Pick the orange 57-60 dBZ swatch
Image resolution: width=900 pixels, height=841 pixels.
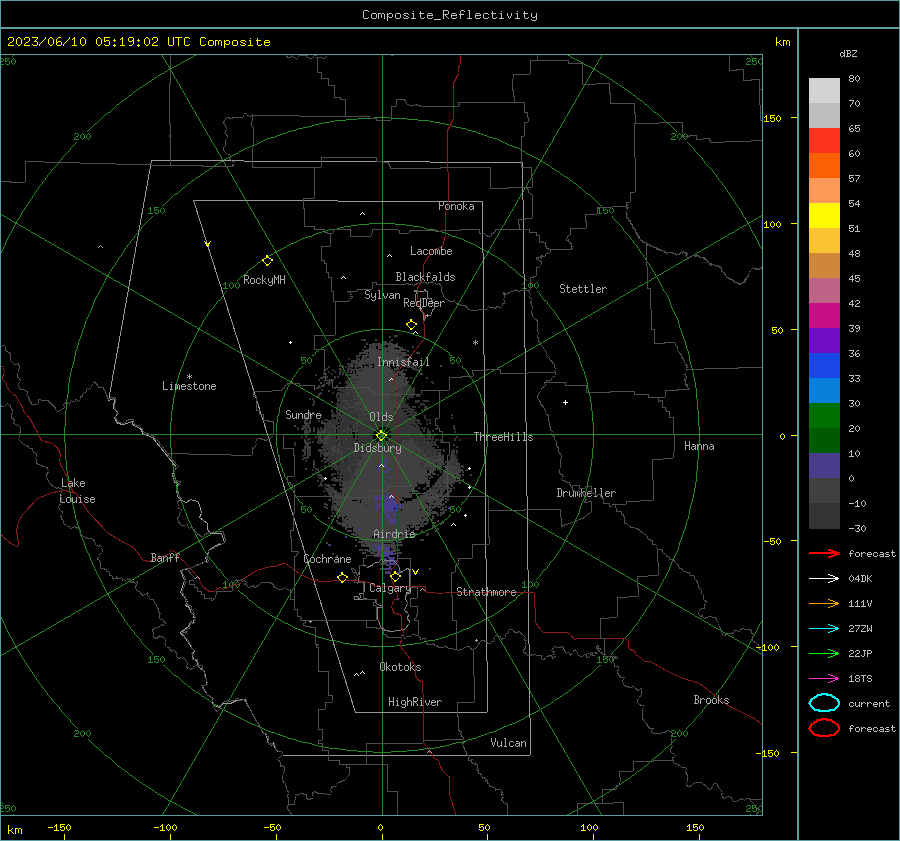point(824,166)
